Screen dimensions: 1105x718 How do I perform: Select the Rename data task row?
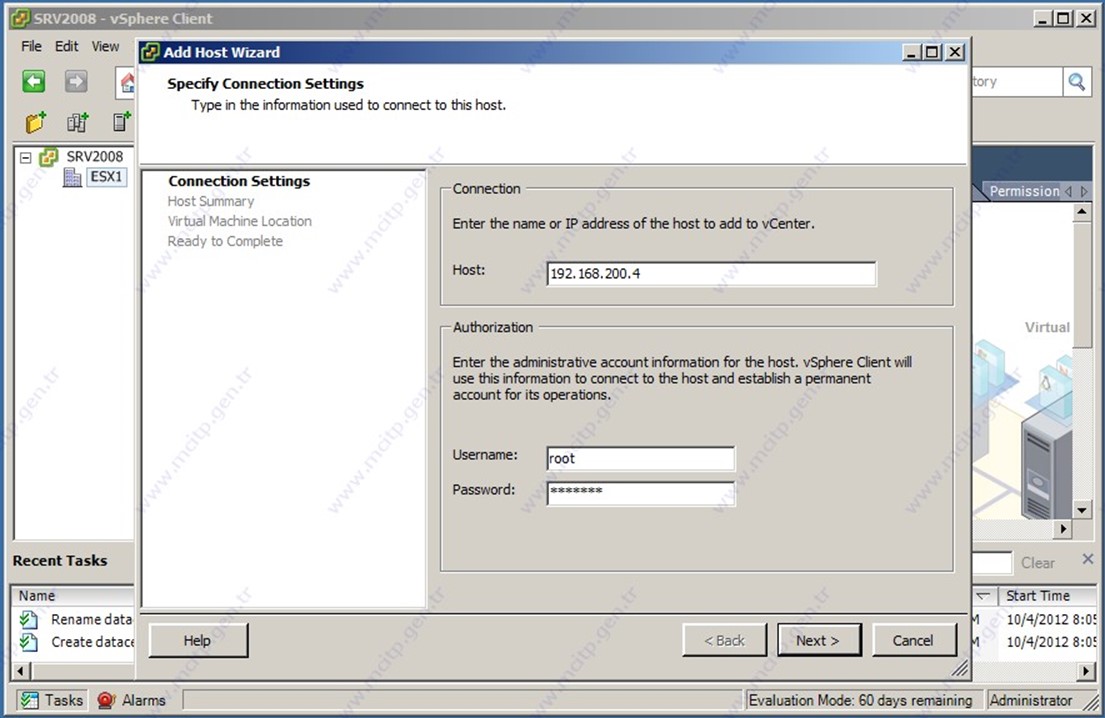[75, 619]
